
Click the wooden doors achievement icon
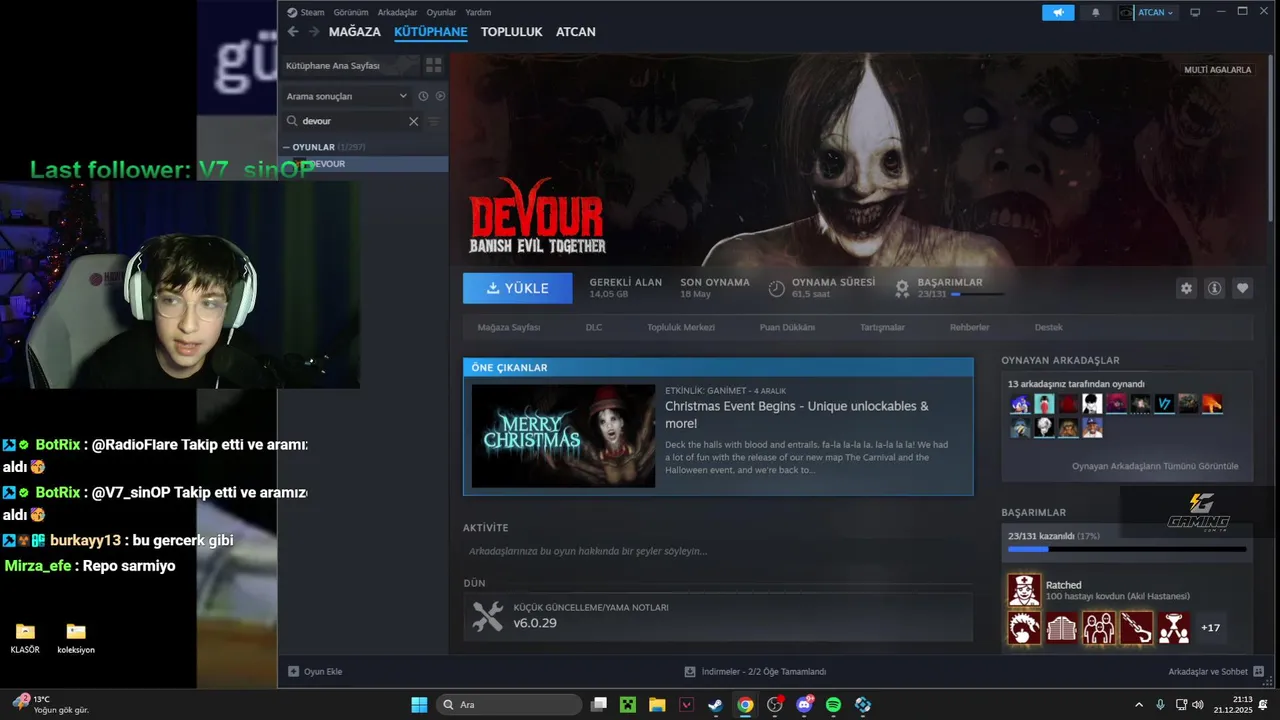(1062, 628)
